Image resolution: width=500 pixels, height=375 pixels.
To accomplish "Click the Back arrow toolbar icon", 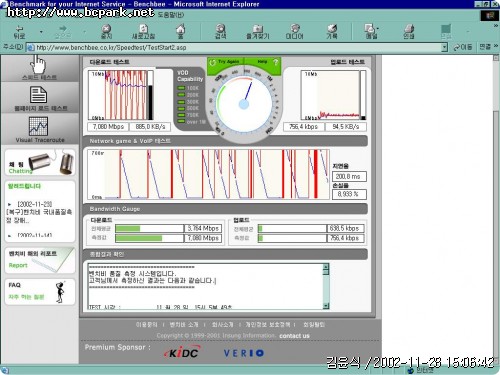I will click(19, 29).
